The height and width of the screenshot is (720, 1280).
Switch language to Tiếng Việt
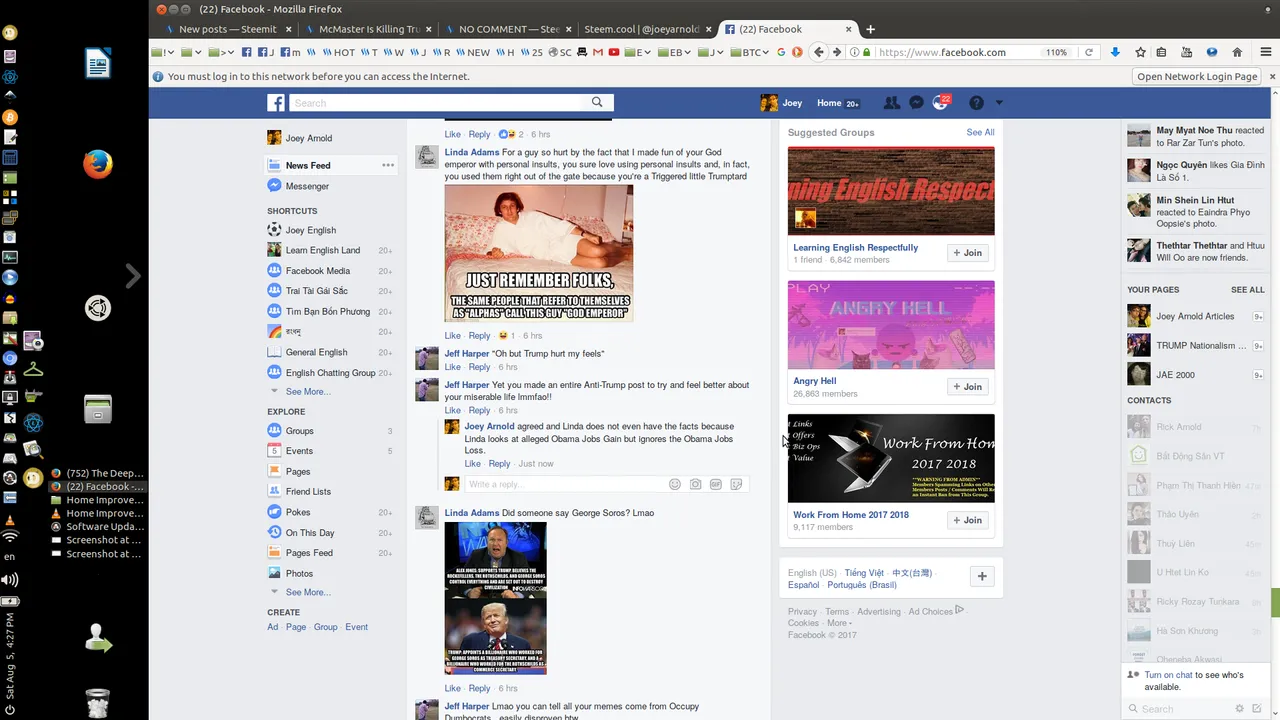[x=864, y=573]
